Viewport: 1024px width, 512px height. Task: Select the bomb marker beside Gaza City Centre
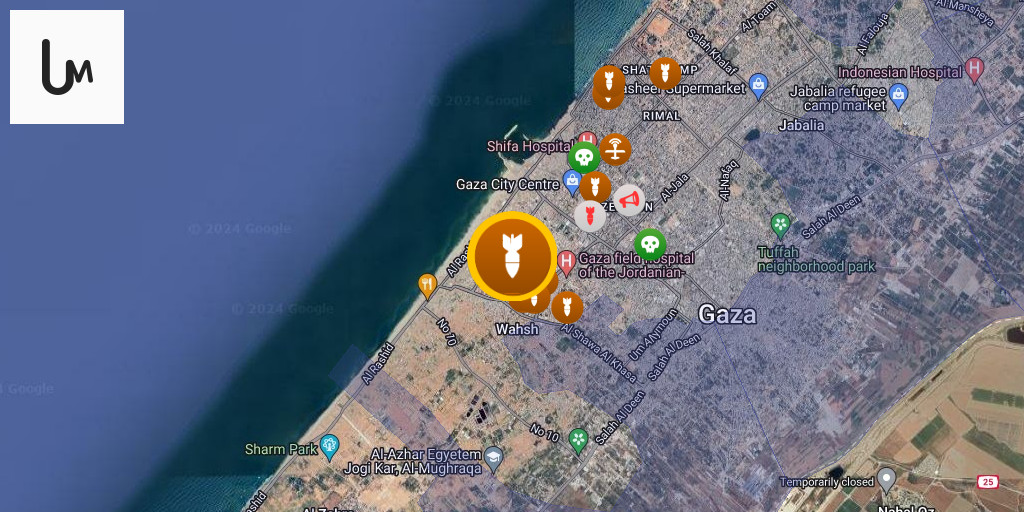pyautogui.click(x=595, y=187)
